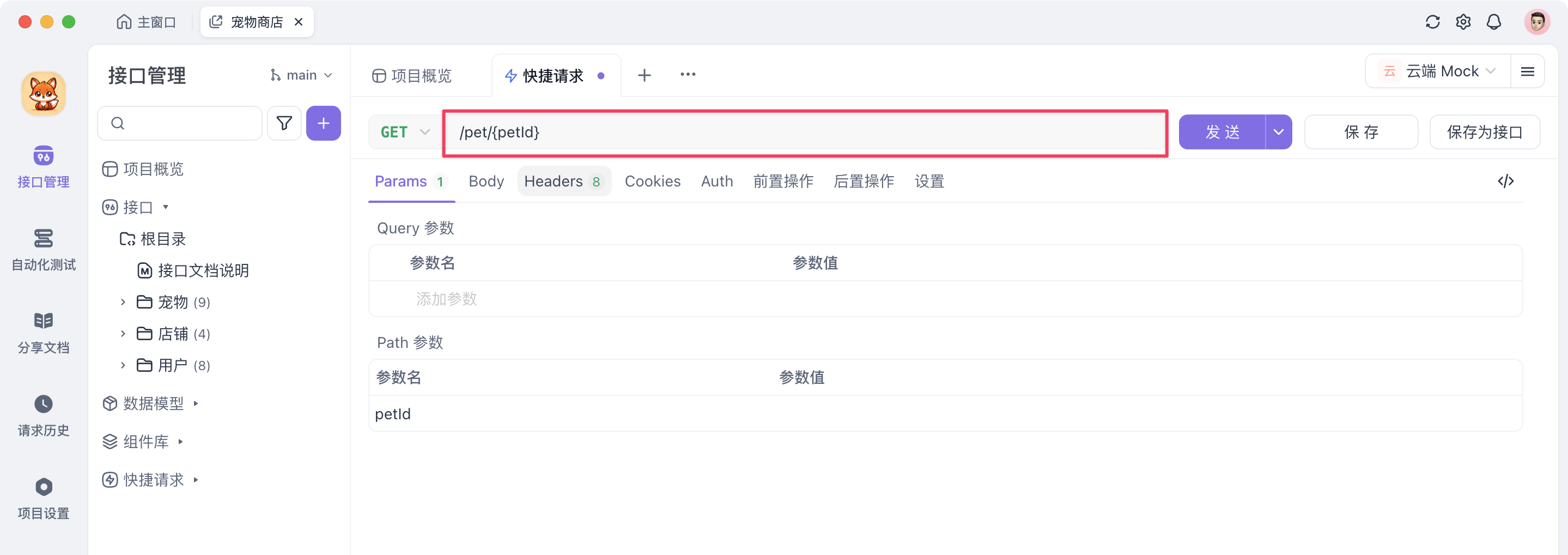Click the filter icon next to search

[x=284, y=123]
